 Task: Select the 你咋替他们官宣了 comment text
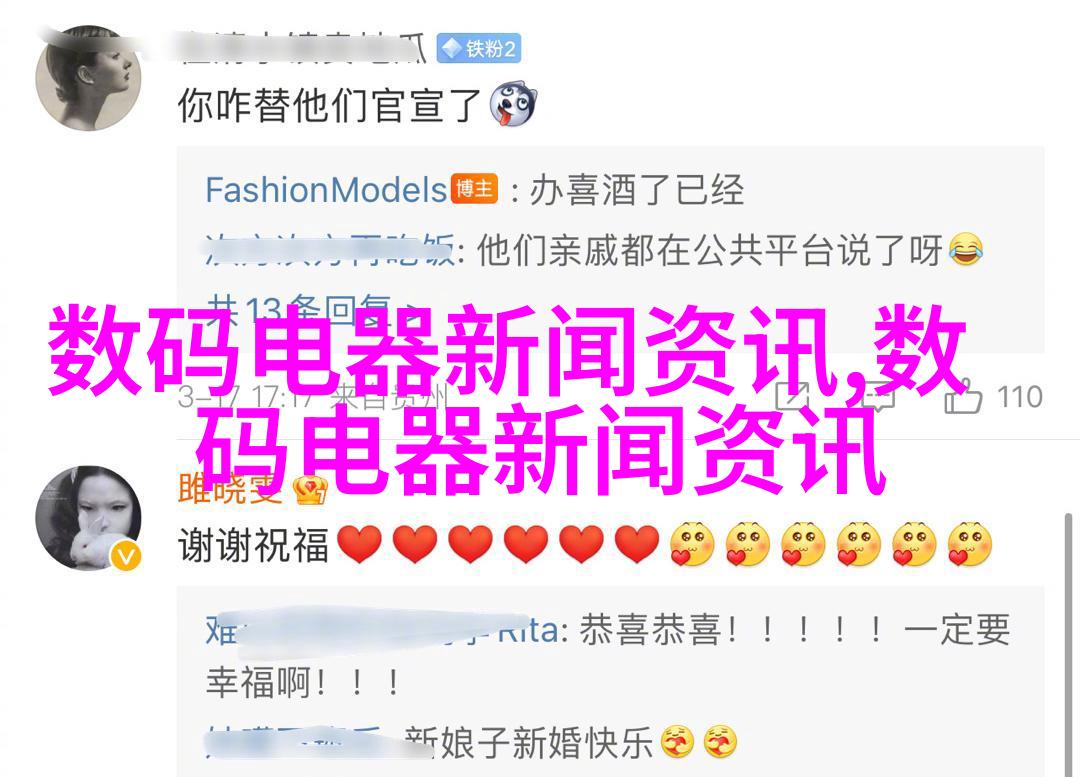tap(329, 105)
